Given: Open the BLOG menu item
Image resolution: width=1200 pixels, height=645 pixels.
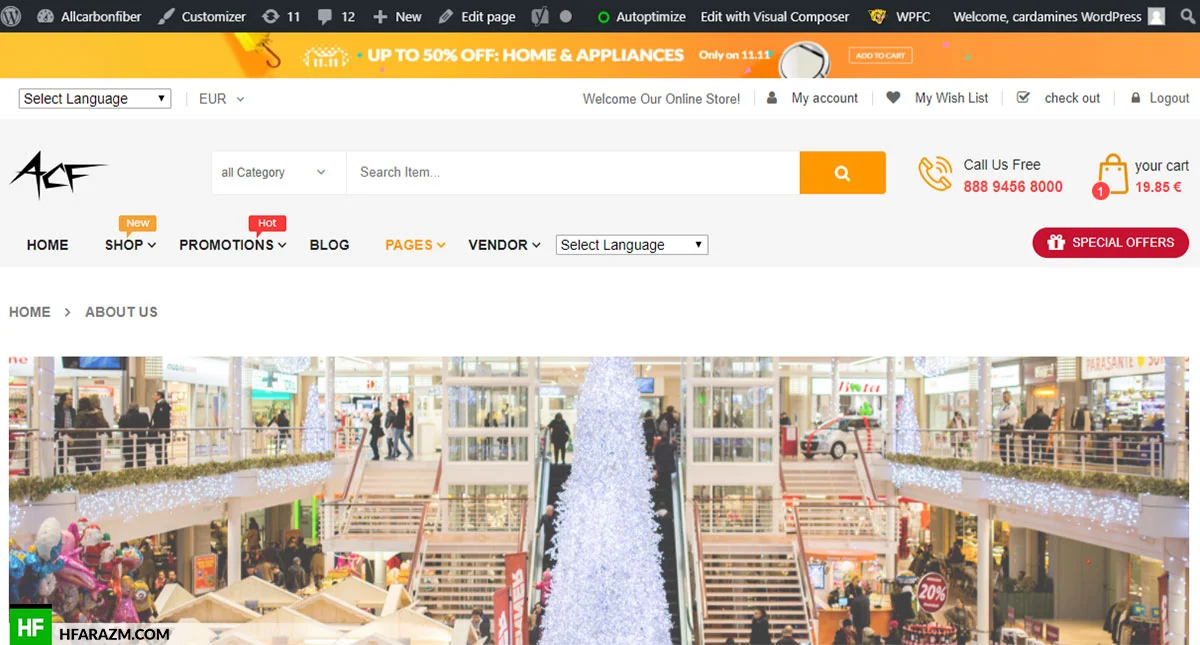Looking at the screenshot, I should click(x=330, y=245).
